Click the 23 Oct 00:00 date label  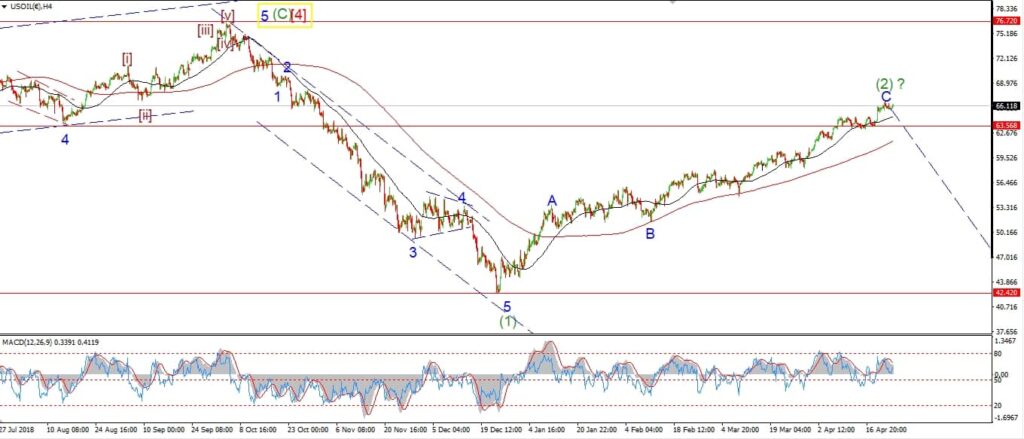tap(307, 430)
